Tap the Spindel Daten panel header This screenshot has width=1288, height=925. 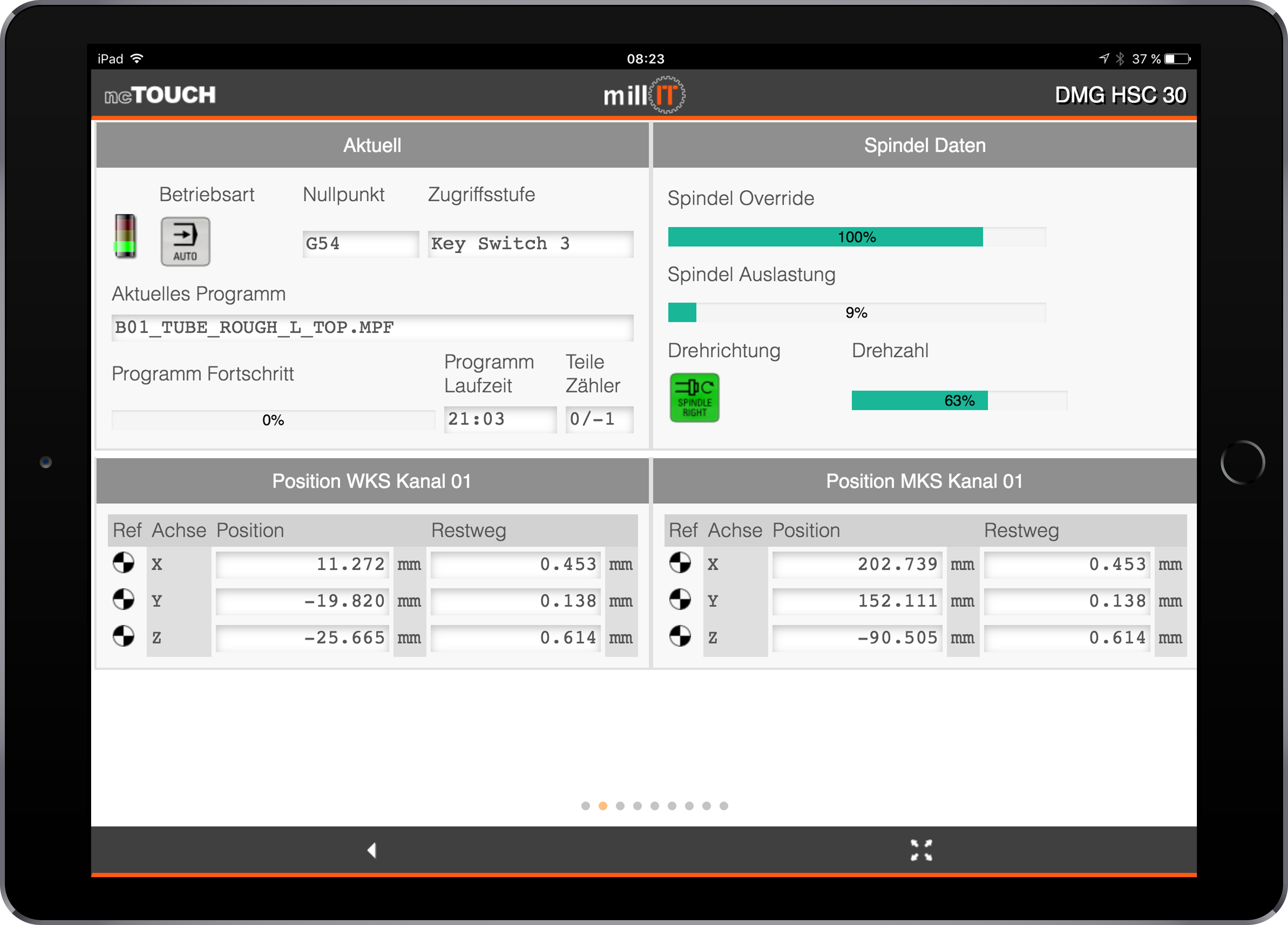click(x=925, y=145)
